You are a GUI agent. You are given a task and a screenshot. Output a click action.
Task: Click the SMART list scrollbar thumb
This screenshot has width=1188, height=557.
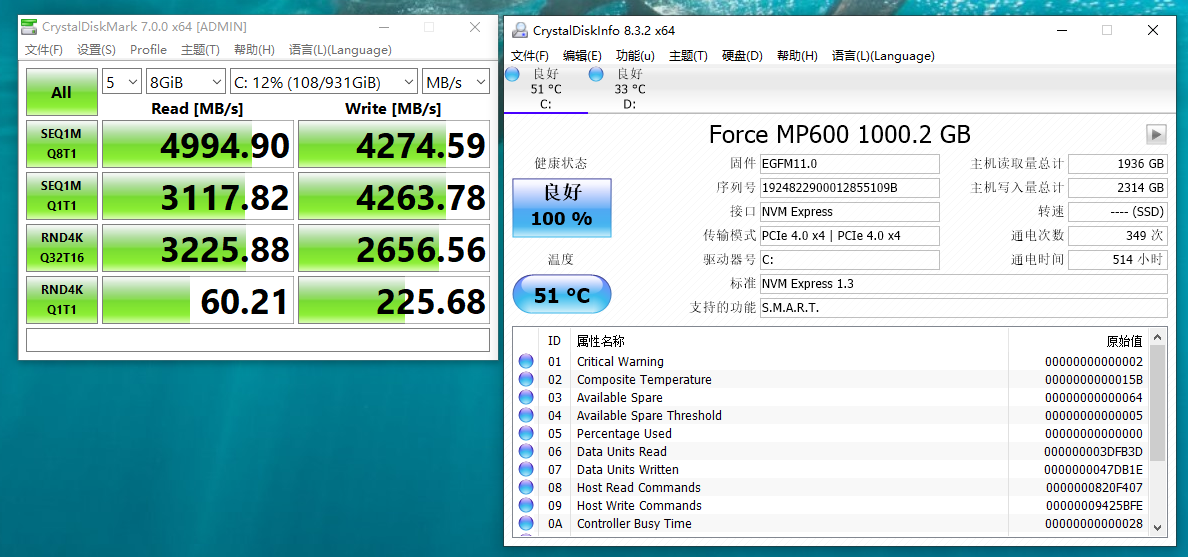[x=1157, y=402]
